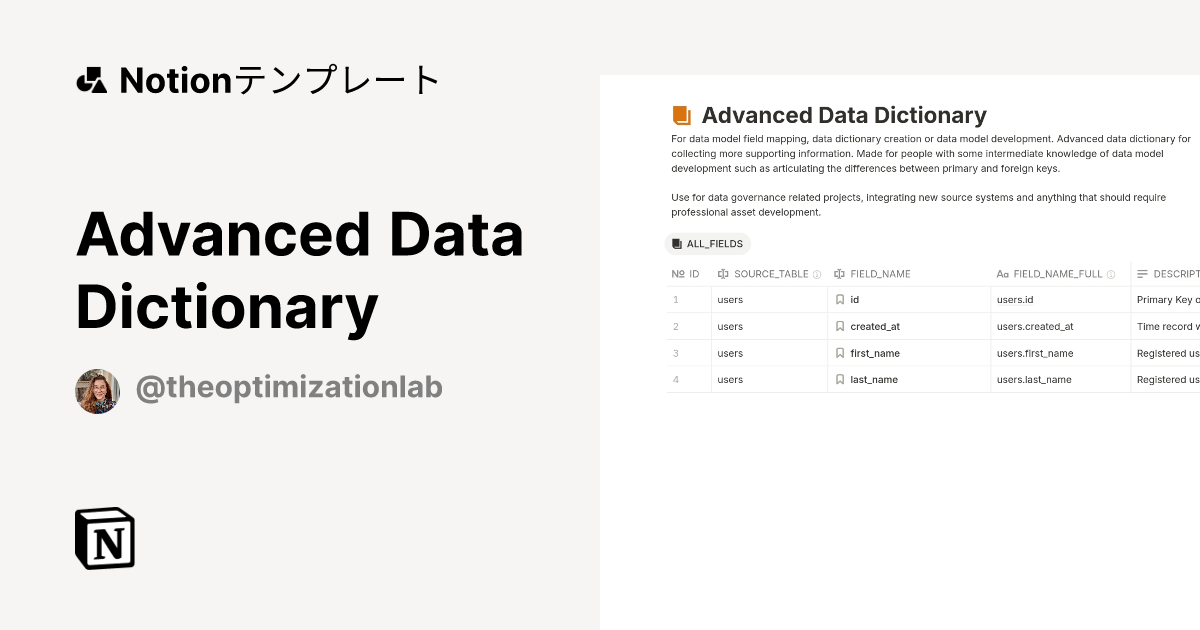
Task: Click the Notion logo at bottom left
Action: [x=104, y=538]
